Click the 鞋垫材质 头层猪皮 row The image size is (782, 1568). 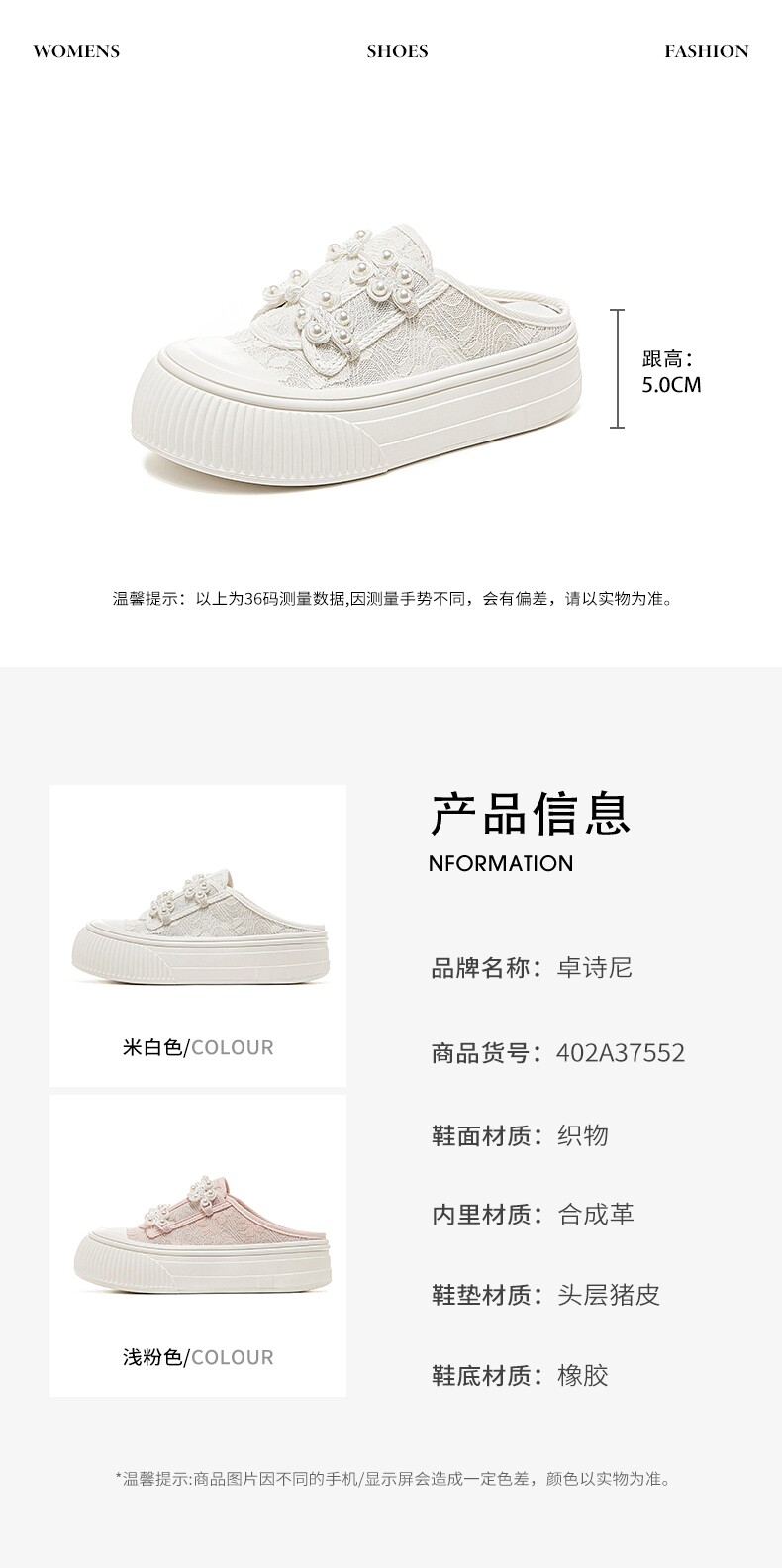coord(545,1295)
